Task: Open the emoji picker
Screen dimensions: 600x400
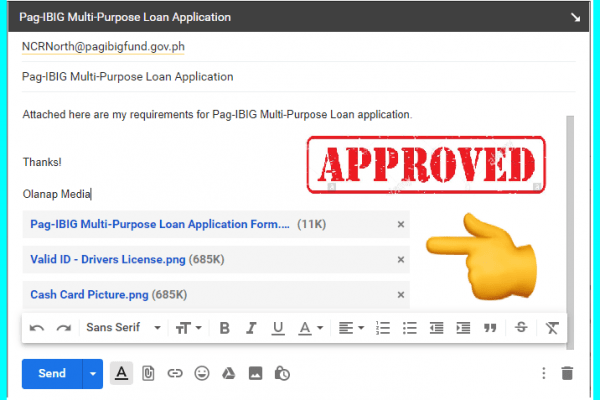Action: pos(202,373)
